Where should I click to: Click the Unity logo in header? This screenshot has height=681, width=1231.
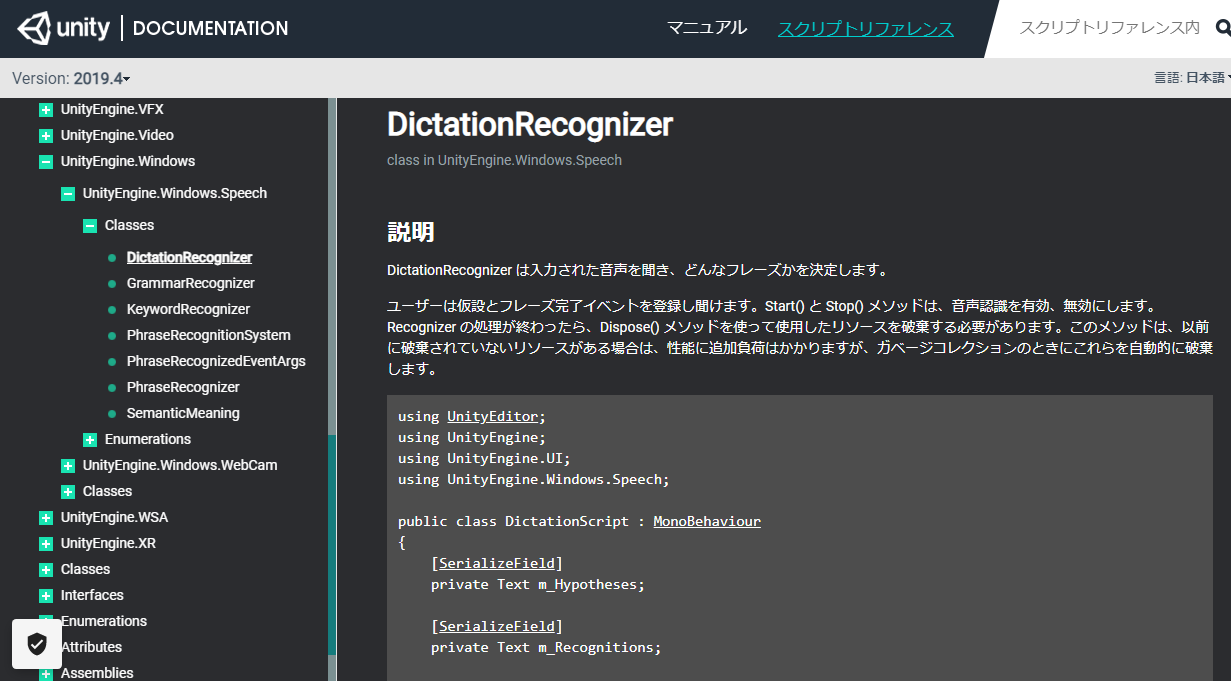pyautogui.click(x=63, y=28)
